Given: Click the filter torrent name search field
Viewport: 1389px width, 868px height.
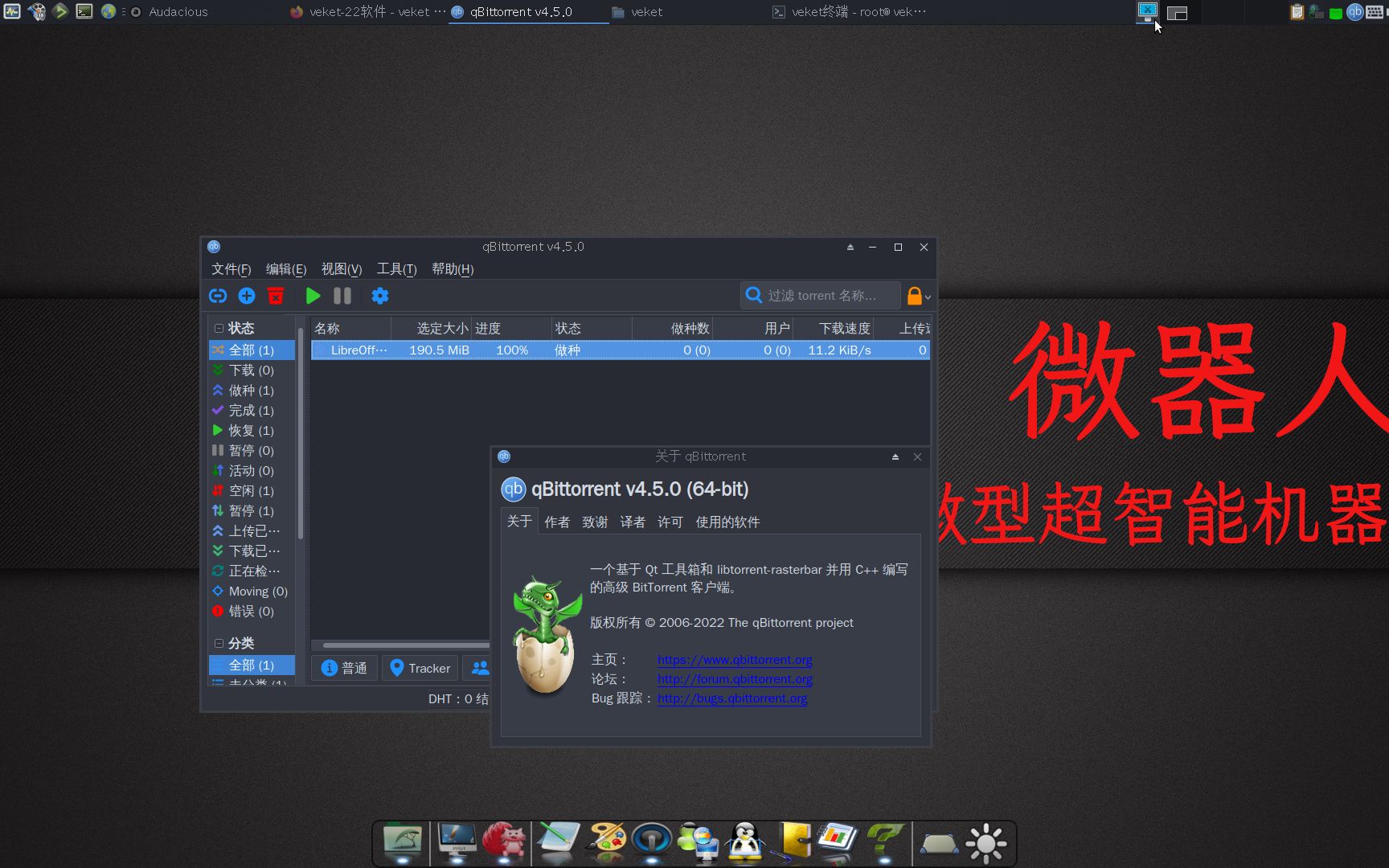Looking at the screenshot, I should pos(820,295).
